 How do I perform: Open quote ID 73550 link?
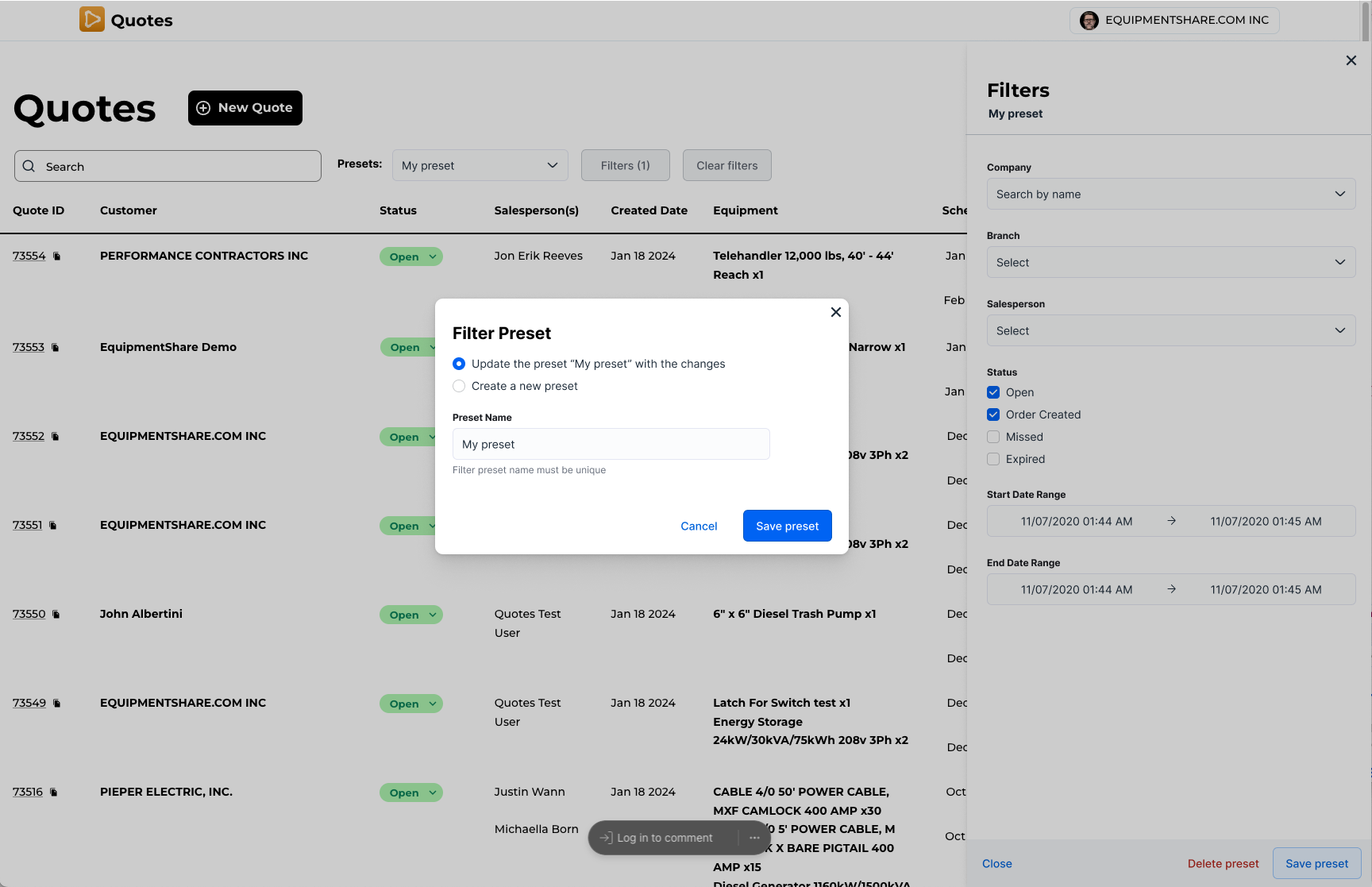(29, 614)
